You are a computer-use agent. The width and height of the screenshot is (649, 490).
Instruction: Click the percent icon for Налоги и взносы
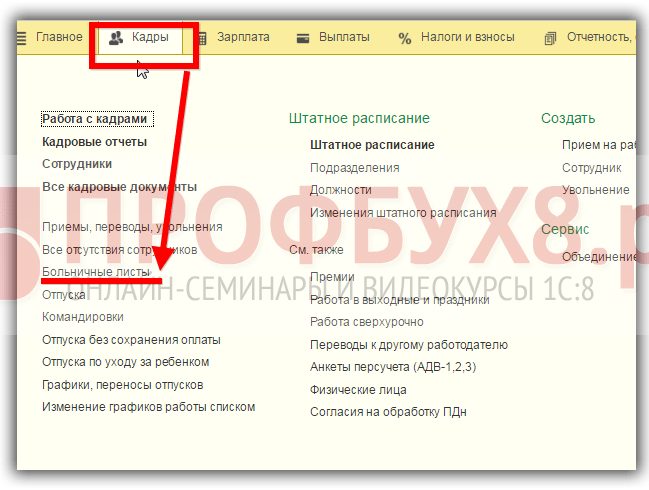tap(404, 38)
